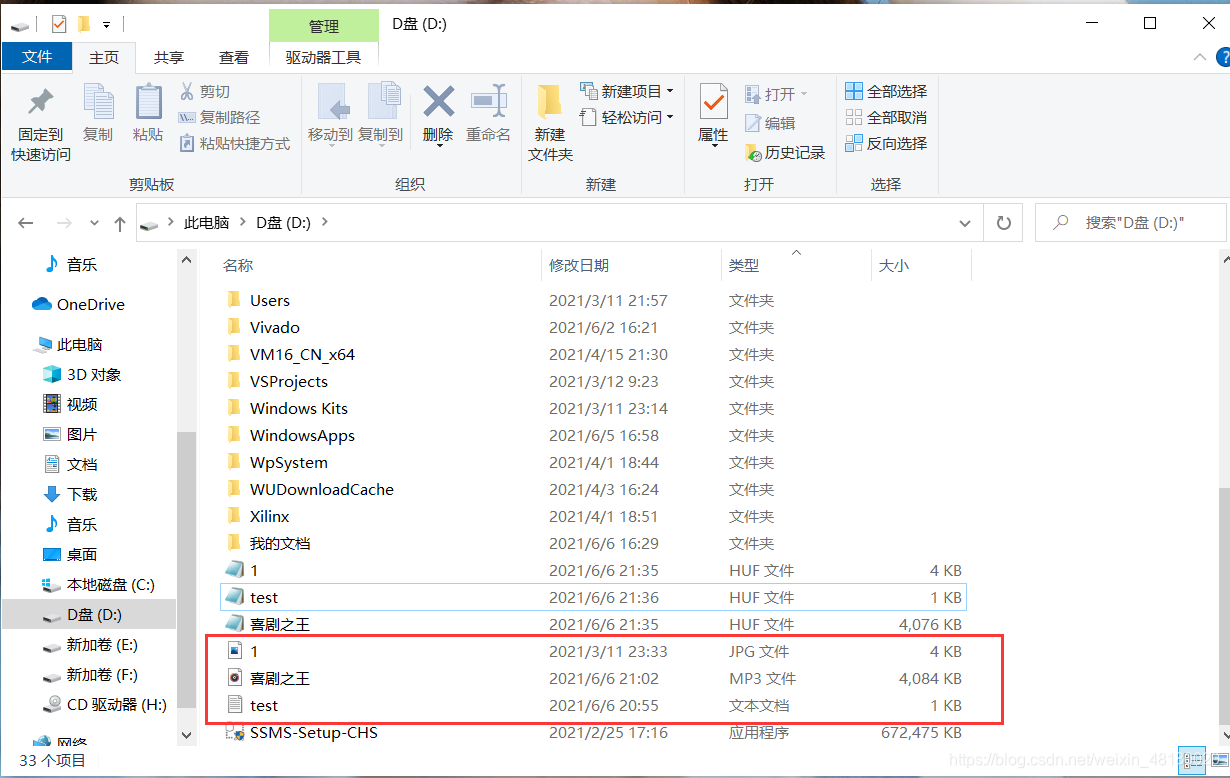
Task: Click in the 搜索"D盘 (D:)" search box
Action: pyautogui.click(x=1130, y=223)
